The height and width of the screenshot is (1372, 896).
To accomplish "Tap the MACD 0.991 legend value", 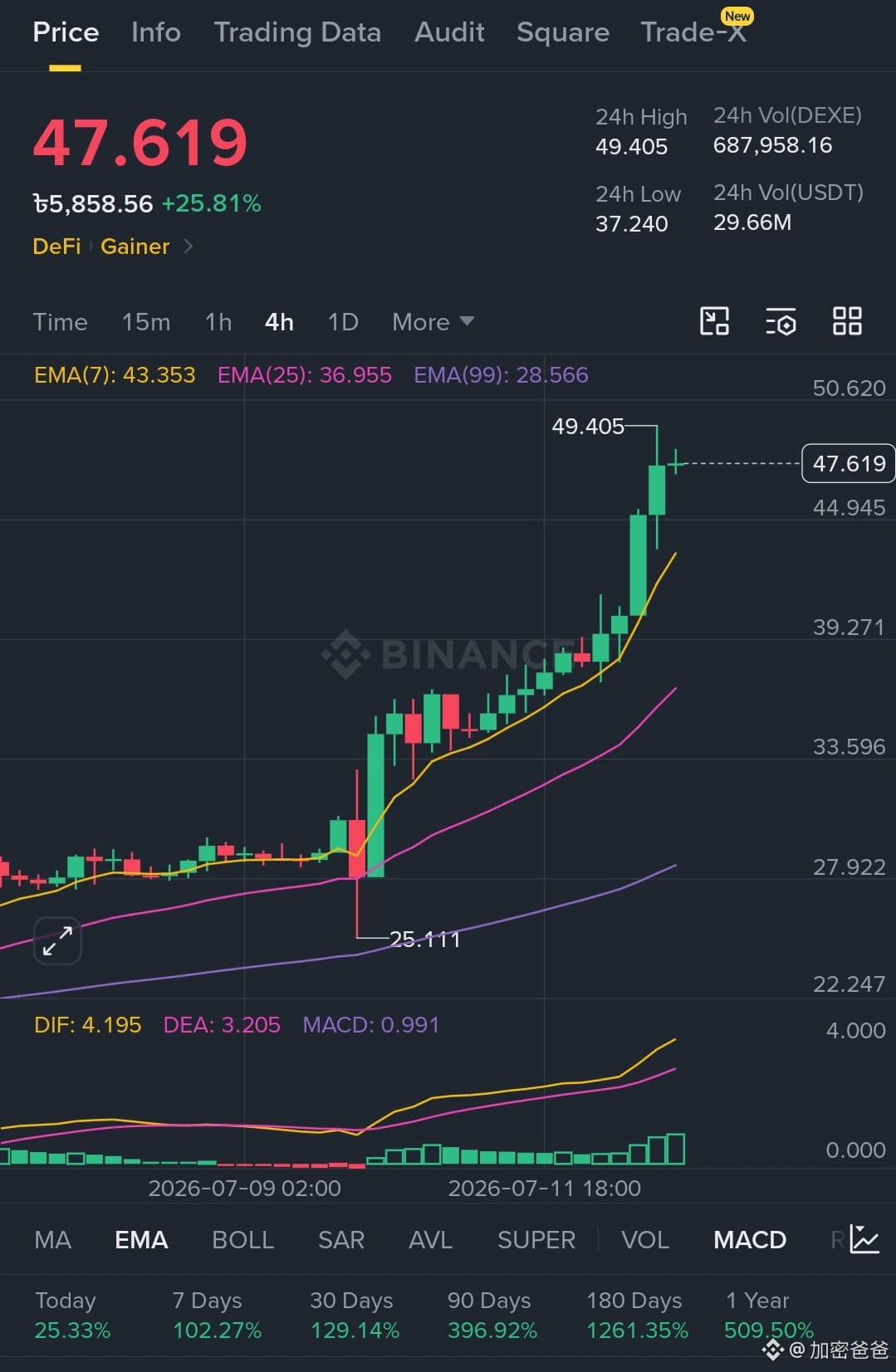I will point(370,1025).
